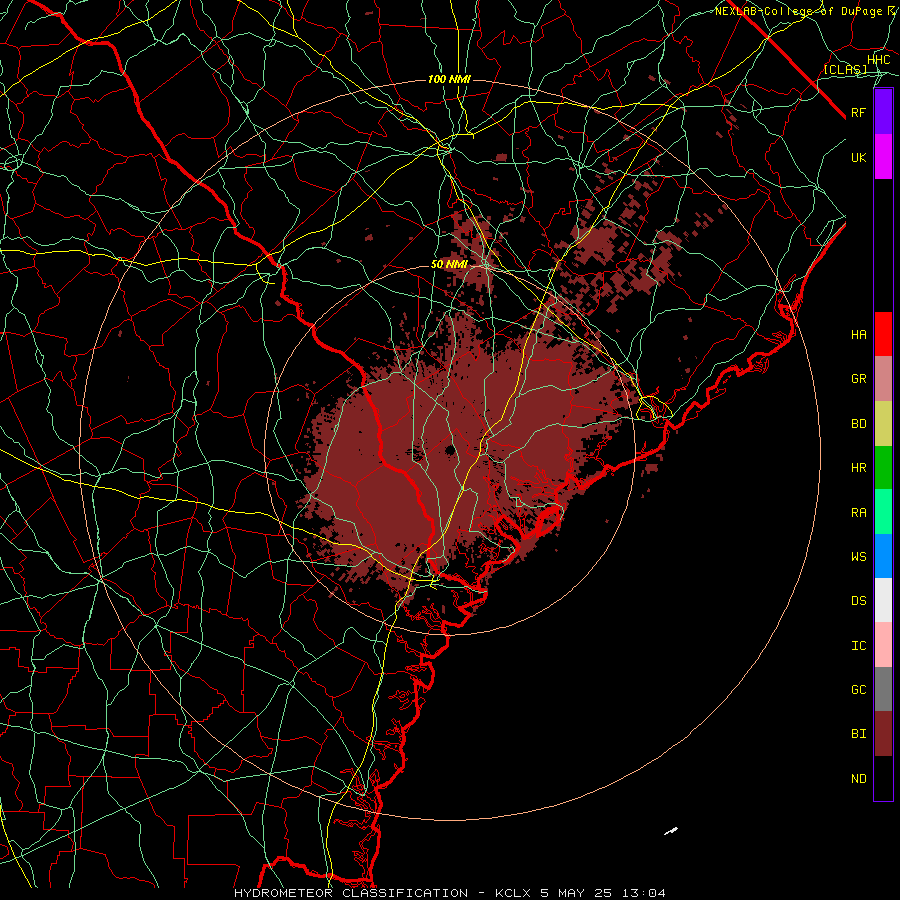Click the BD legend label
Viewport: 900px width, 900px height.
pyautogui.click(x=858, y=424)
